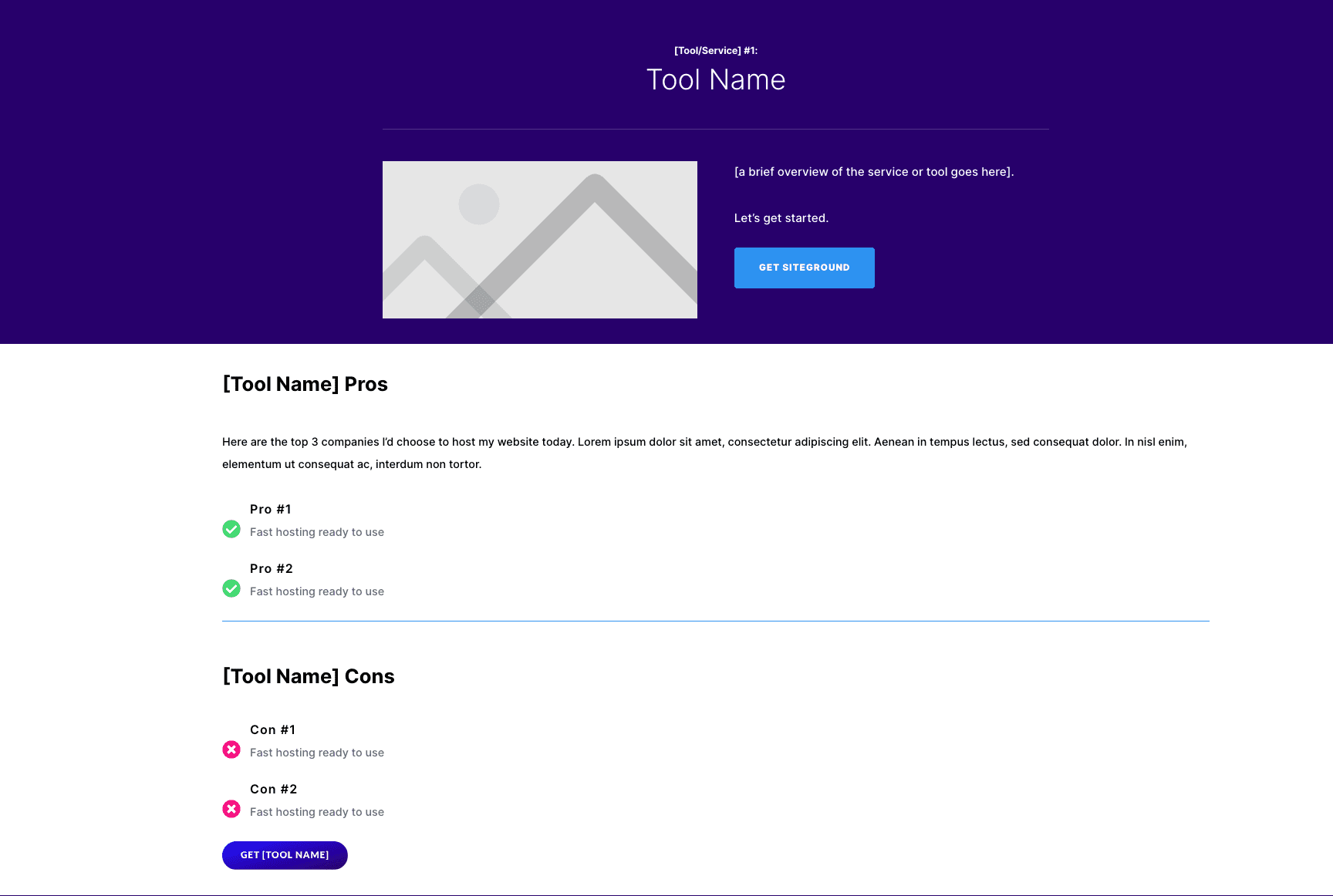The image size is (1333, 896).
Task: Select the [Tool Name] Pros heading
Action: pyautogui.click(x=305, y=383)
